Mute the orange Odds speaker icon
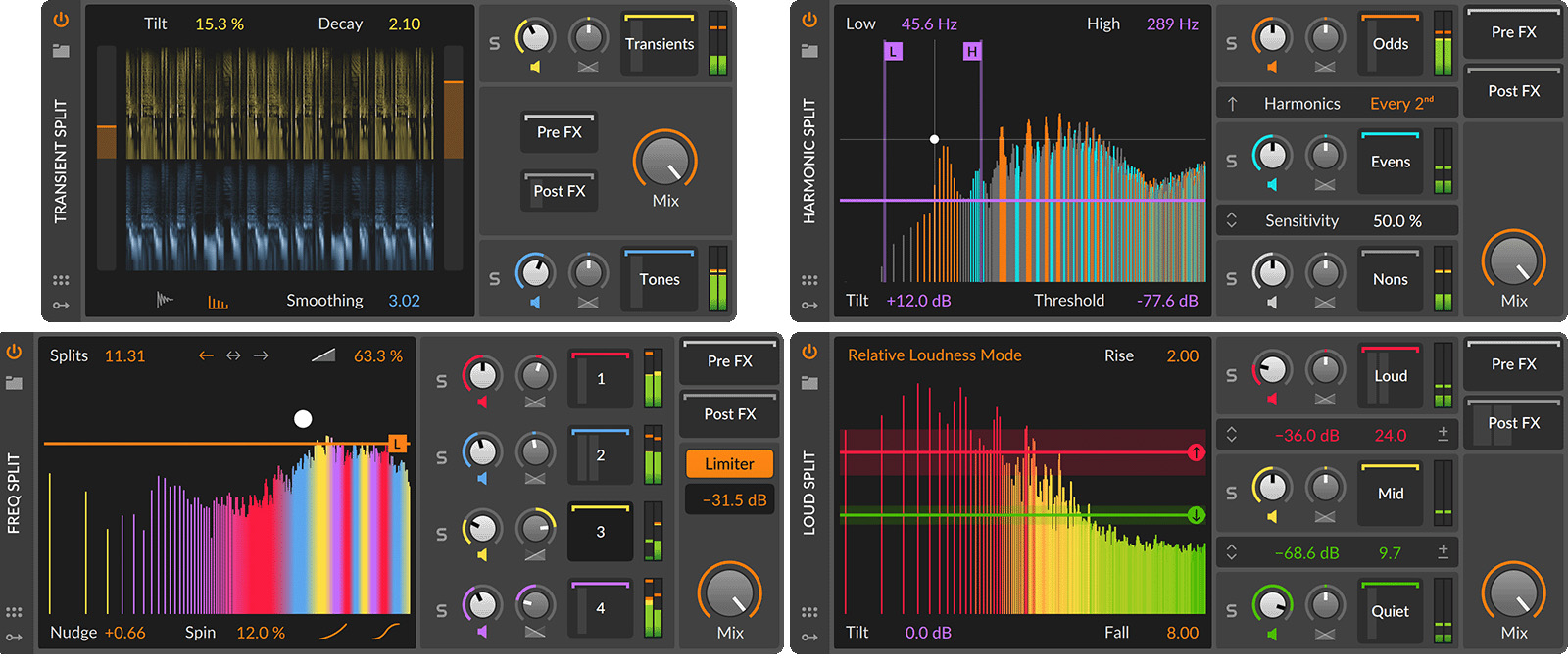1568x663 pixels. point(1272,67)
